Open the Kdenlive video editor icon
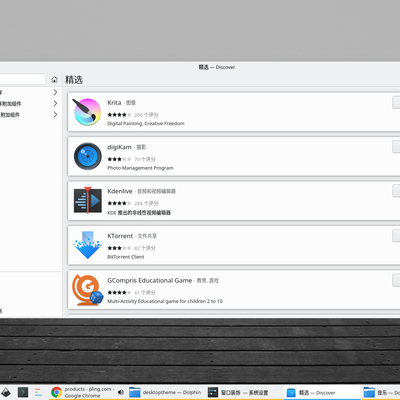Screen dimensions: 400x400 pyautogui.click(x=88, y=200)
